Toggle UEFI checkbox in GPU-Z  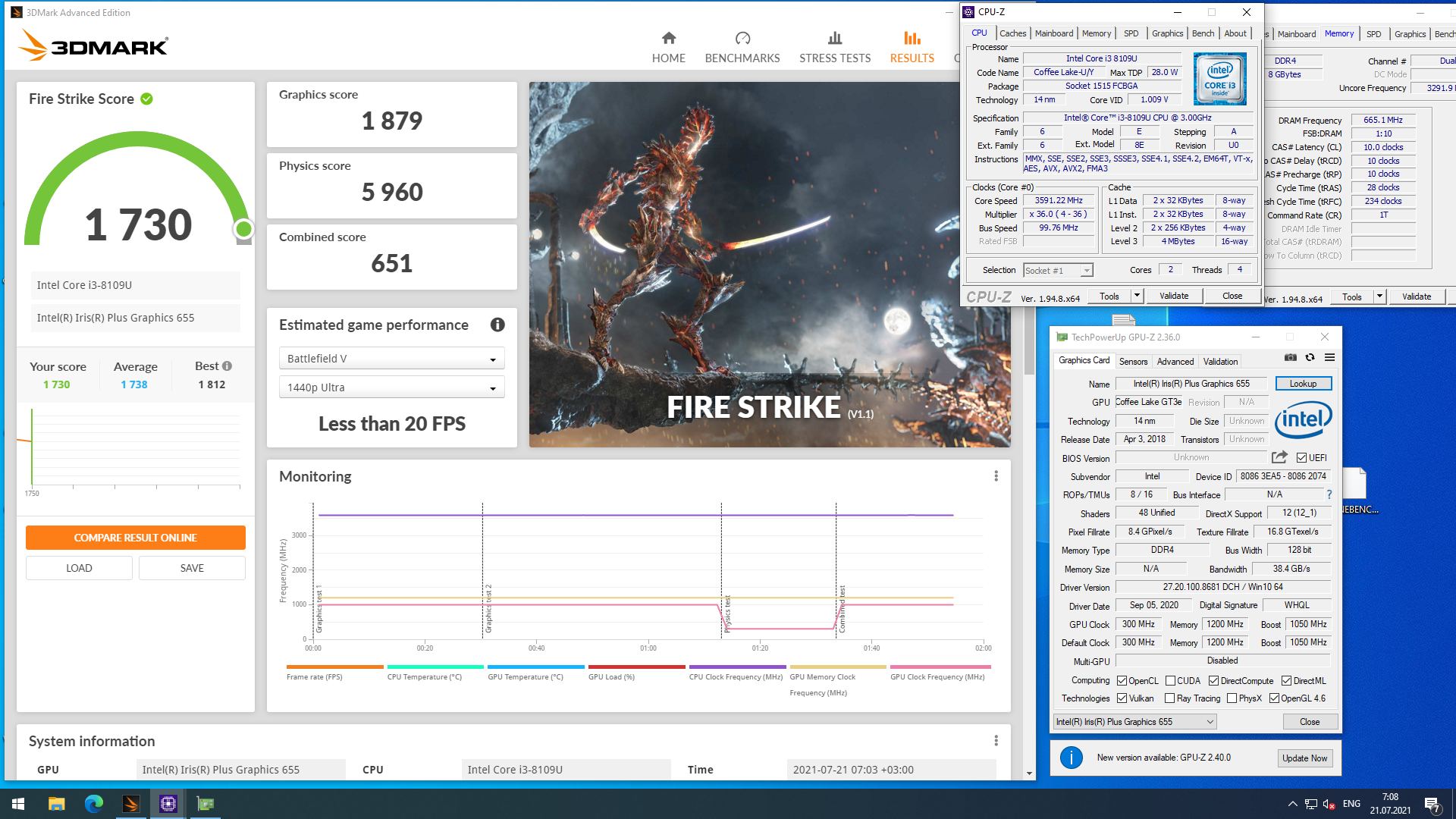[1301, 457]
